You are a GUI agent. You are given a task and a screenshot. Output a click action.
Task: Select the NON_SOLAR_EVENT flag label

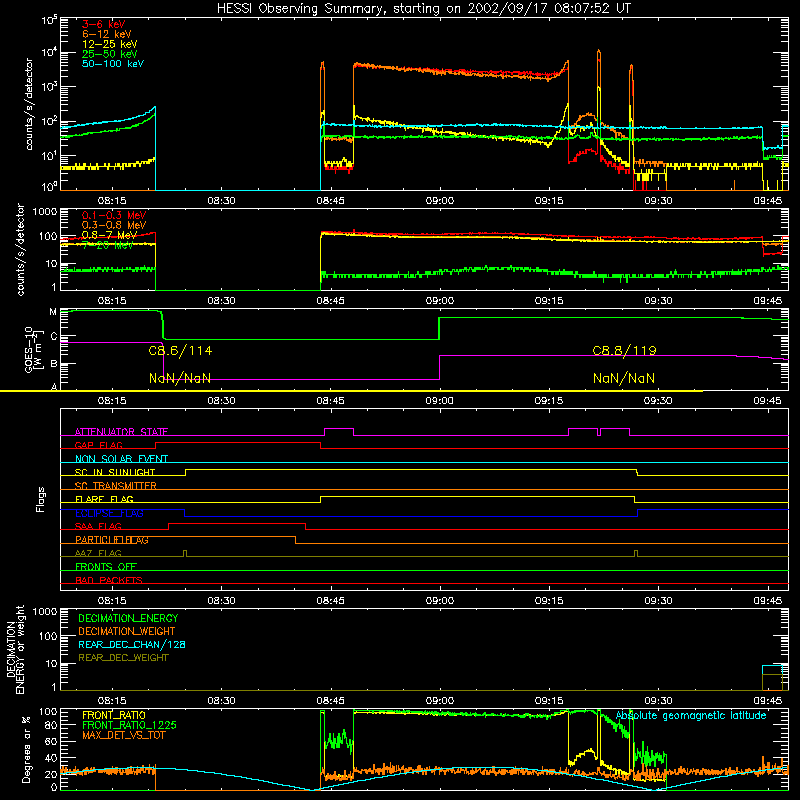click(121, 459)
